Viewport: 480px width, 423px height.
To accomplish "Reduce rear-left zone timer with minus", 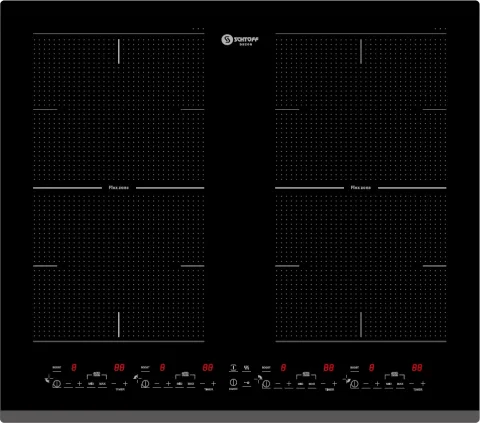I will [x=202, y=384].
